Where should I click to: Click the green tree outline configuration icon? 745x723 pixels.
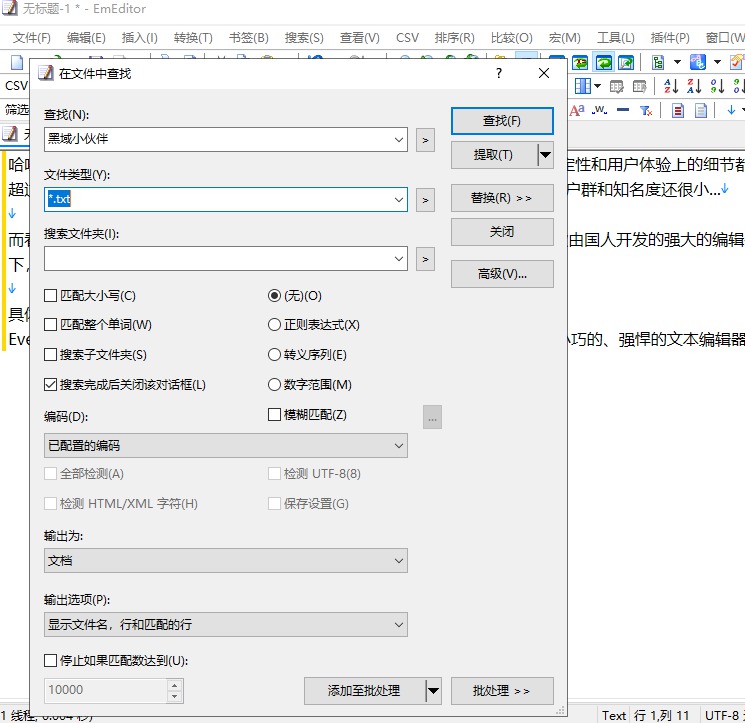point(658,62)
